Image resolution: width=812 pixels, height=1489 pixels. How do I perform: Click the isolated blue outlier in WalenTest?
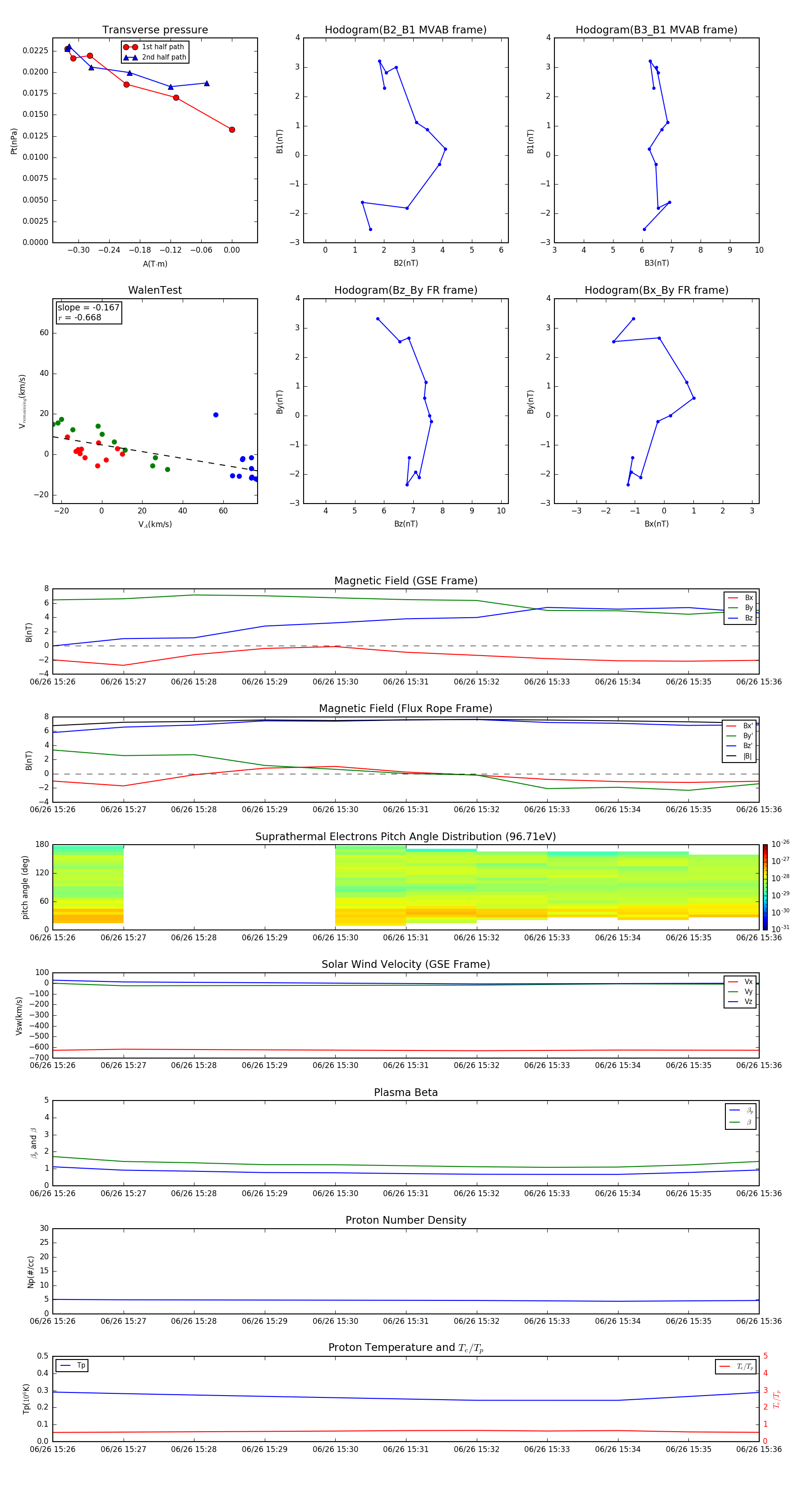[216, 415]
